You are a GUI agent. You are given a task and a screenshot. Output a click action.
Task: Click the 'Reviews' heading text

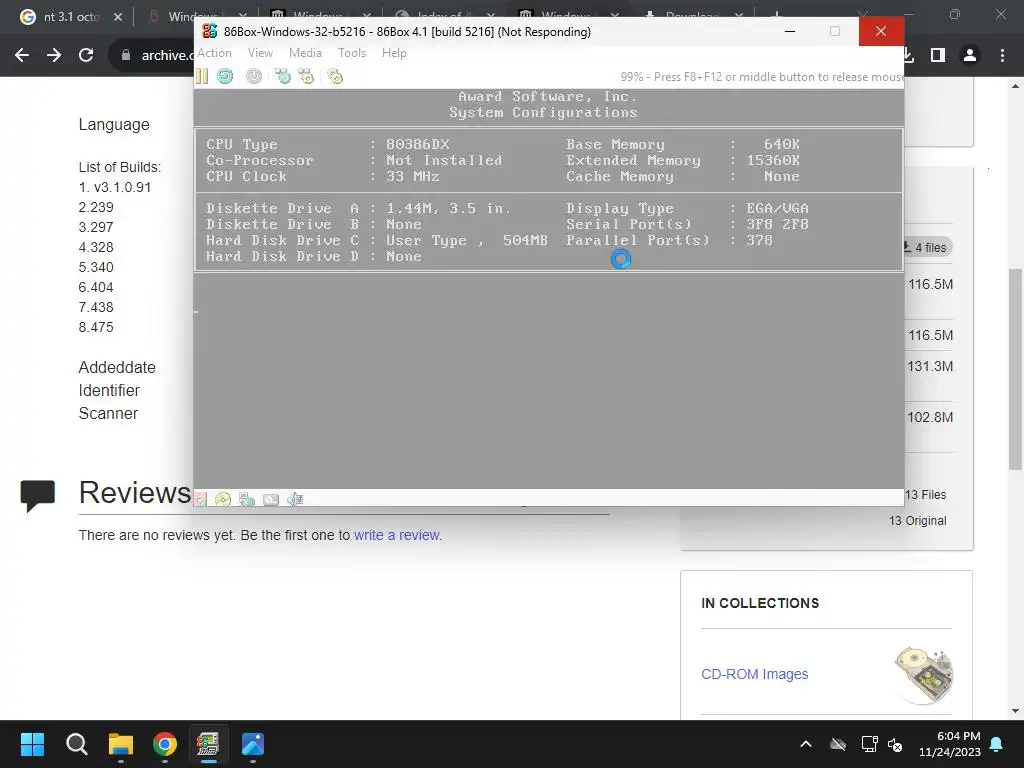coord(135,492)
